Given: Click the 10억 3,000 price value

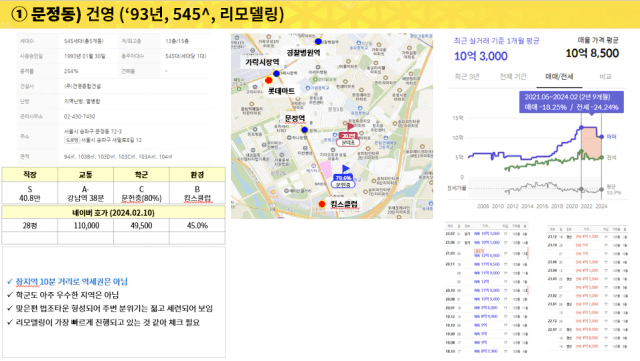Looking at the screenshot, I should [x=481, y=56].
